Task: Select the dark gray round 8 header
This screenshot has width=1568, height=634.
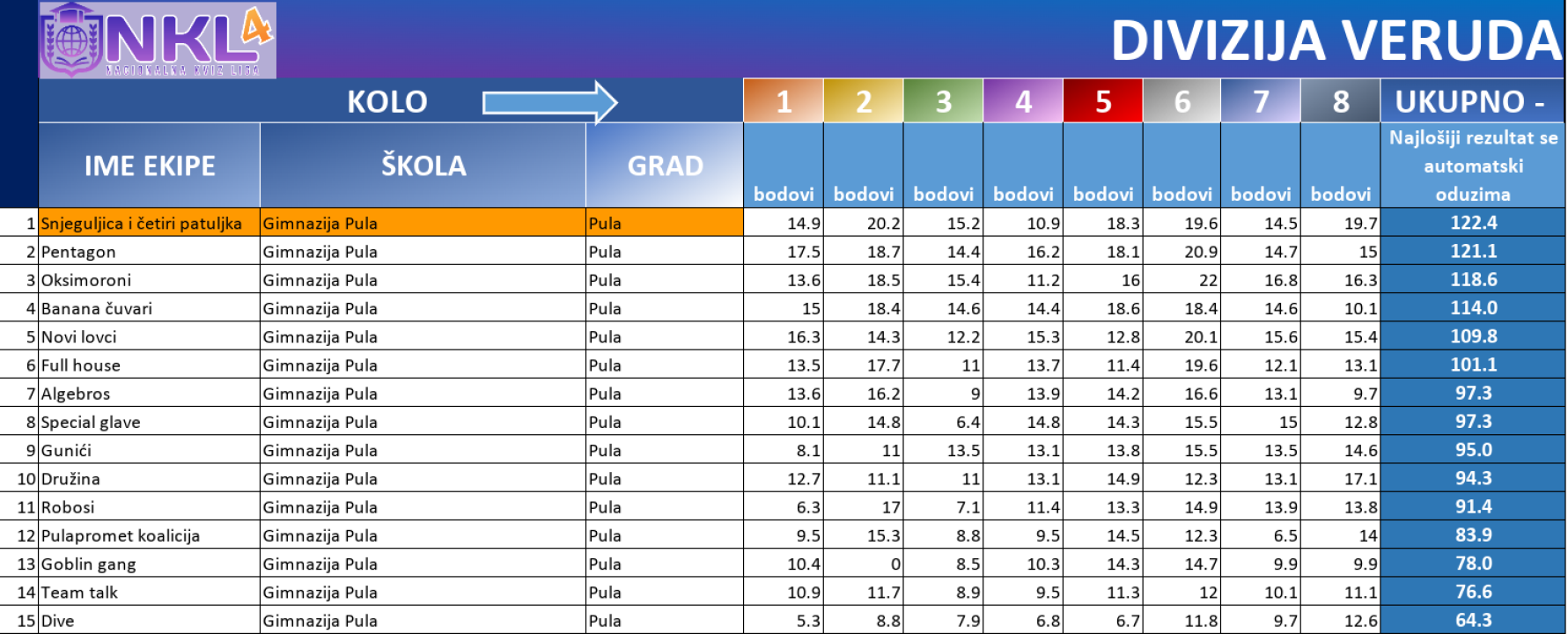Action: tap(1340, 101)
